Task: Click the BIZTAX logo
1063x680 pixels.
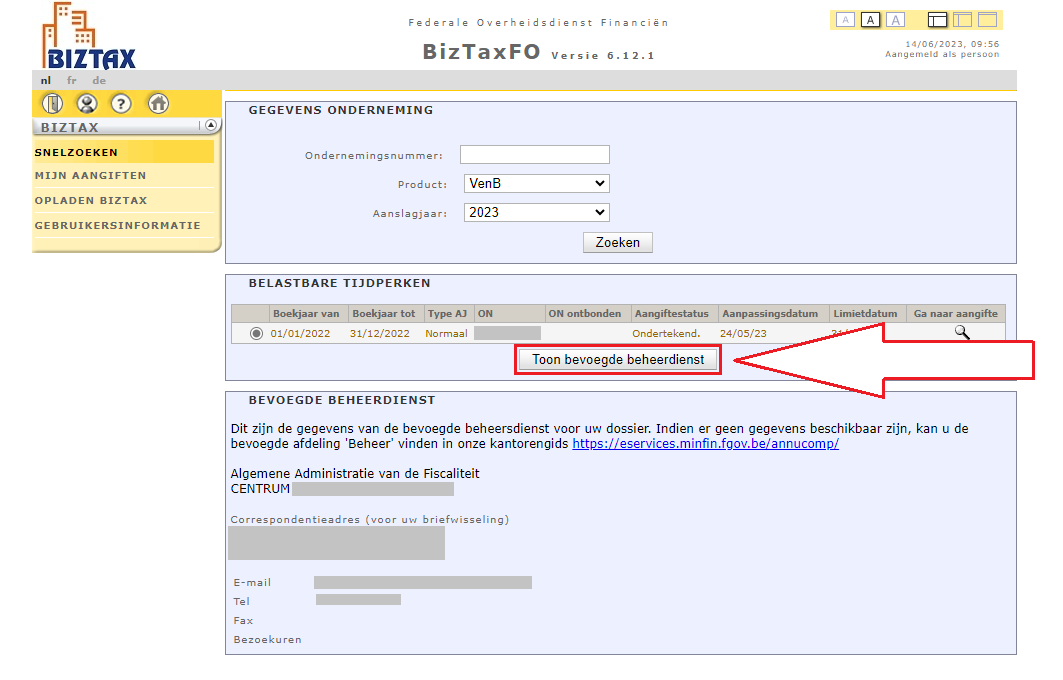Action: coord(89,37)
